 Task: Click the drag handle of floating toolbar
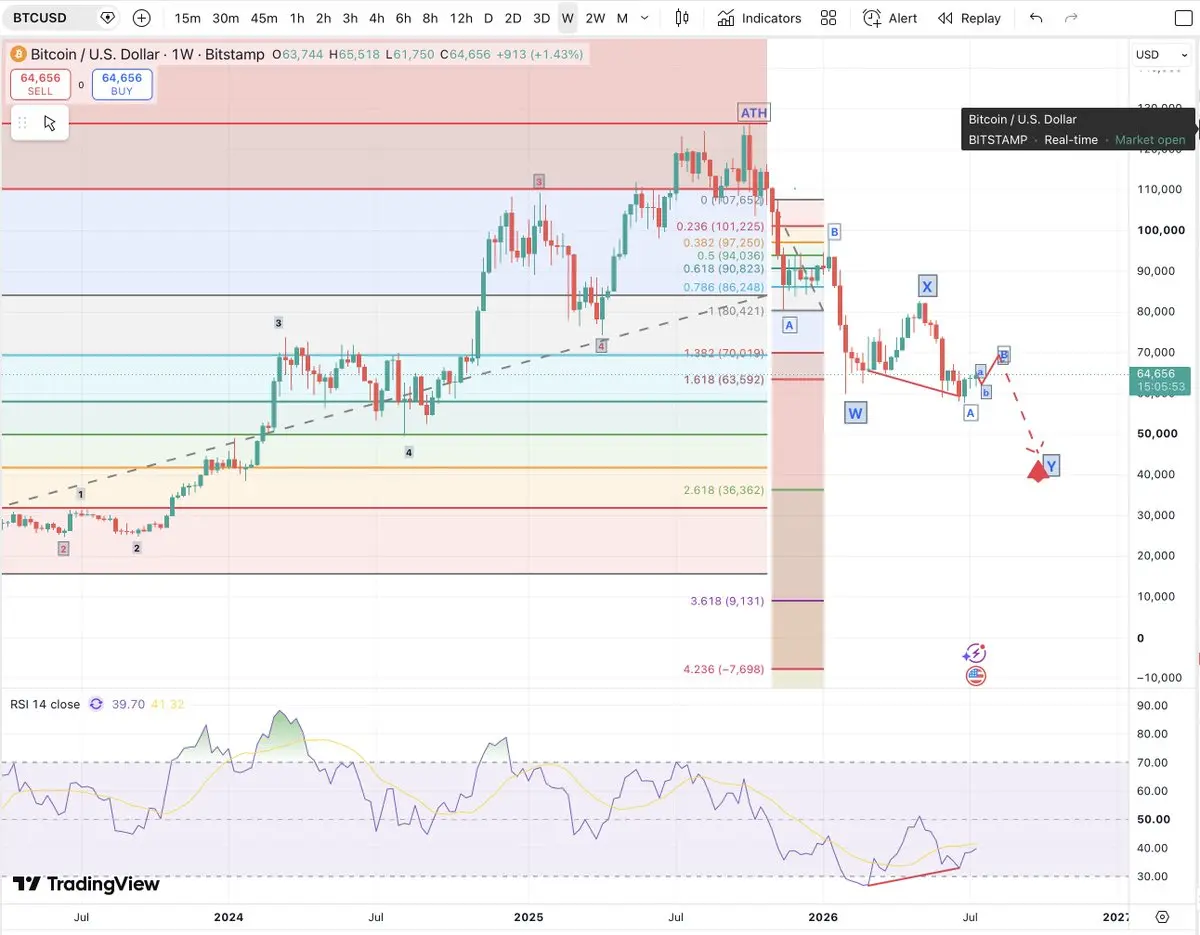(x=22, y=123)
